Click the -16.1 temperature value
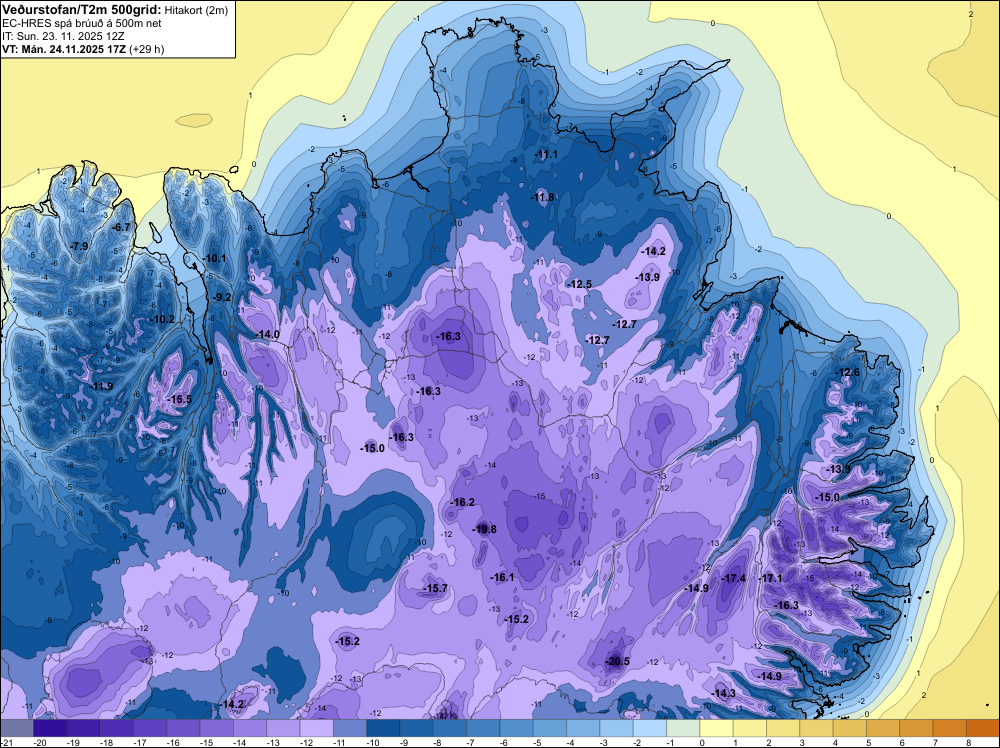The width and height of the screenshot is (1000, 748). (503, 577)
